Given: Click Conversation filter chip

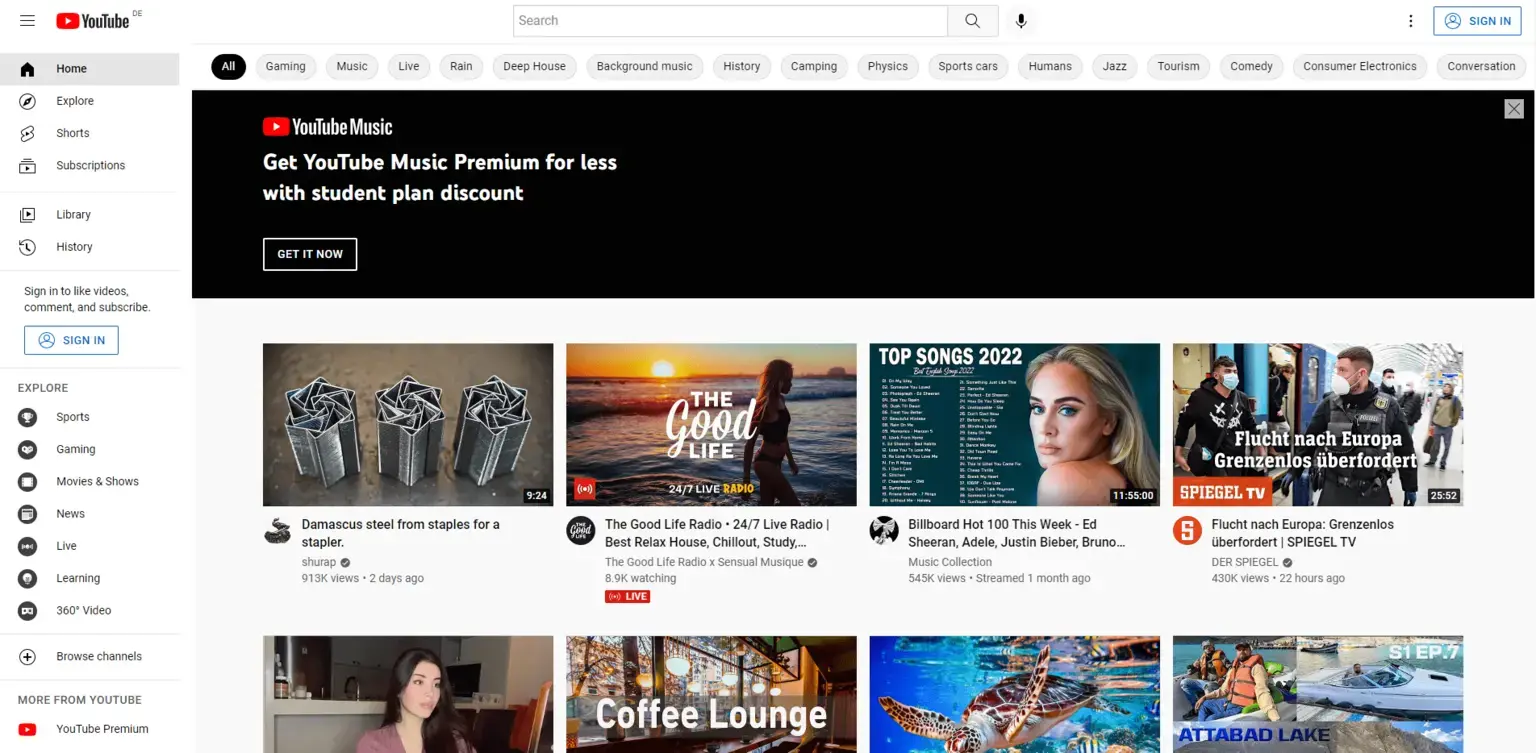Looking at the screenshot, I should [x=1481, y=66].
